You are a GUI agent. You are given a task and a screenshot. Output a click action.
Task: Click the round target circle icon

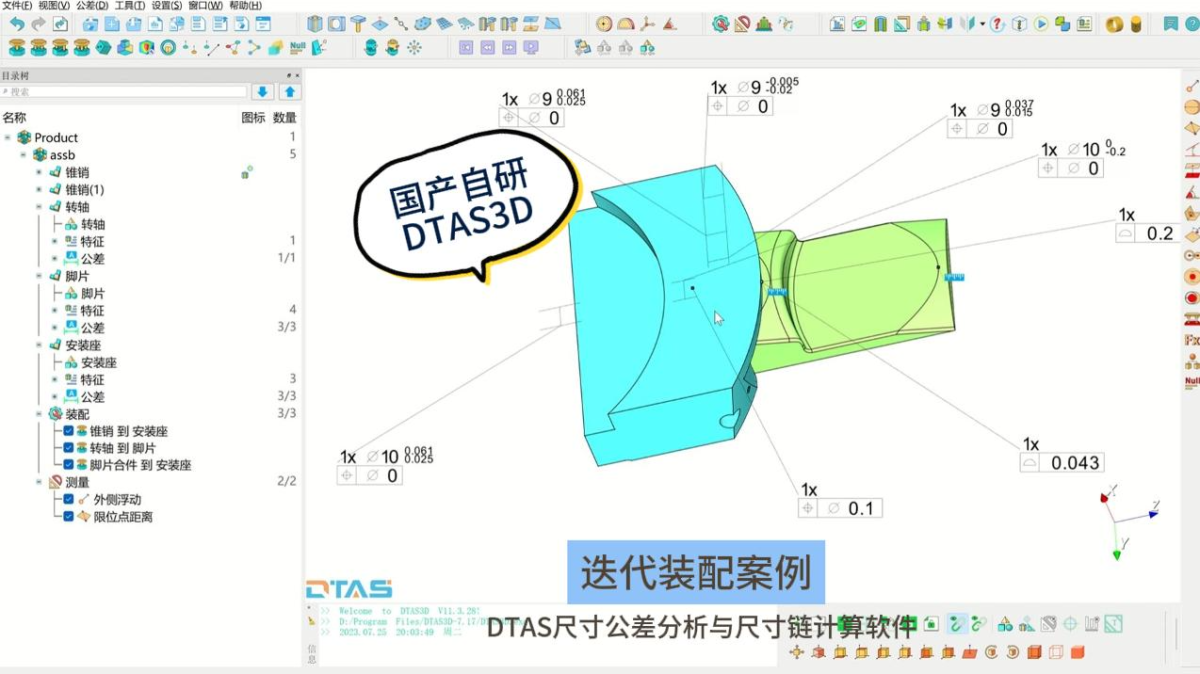tap(604, 24)
